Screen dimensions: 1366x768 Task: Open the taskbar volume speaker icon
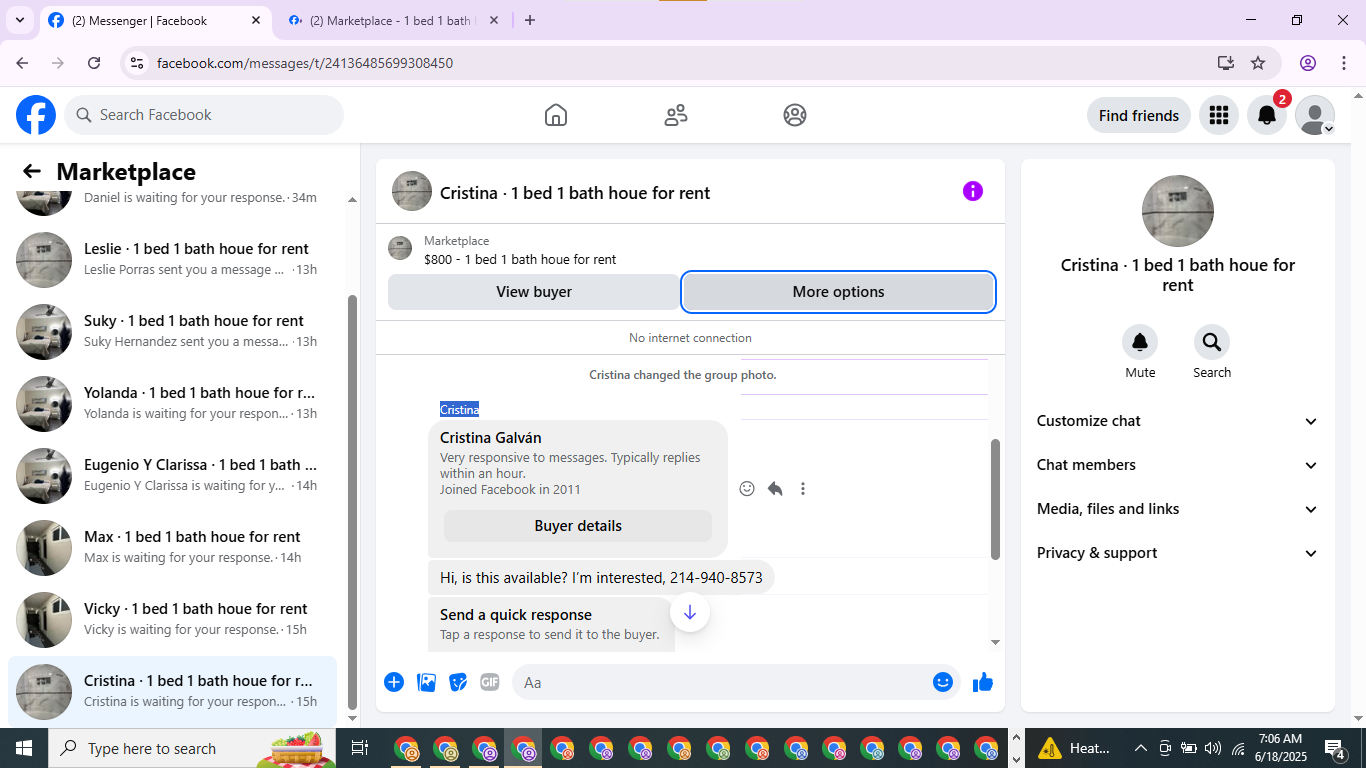point(1213,748)
